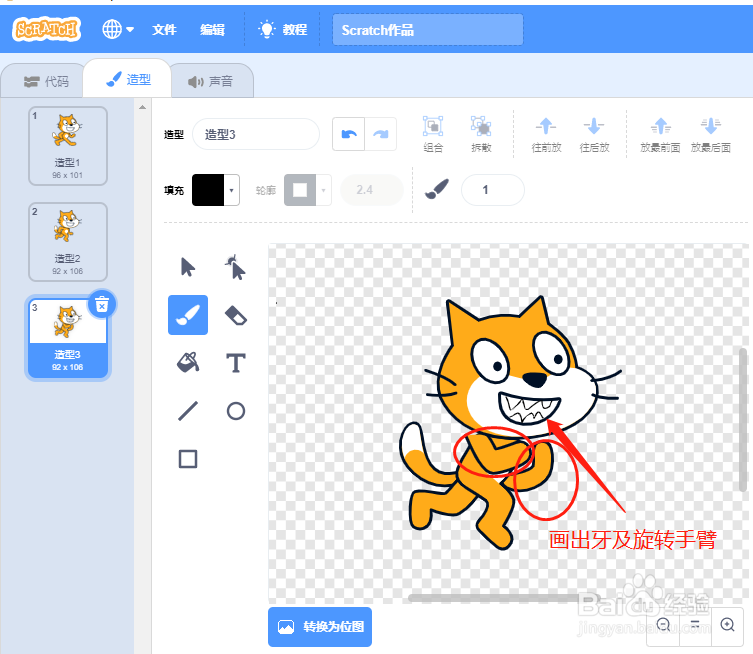Screen dimensions: 753x654
Task: Select the Eraser tool
Action: click(x=235, y=315)
